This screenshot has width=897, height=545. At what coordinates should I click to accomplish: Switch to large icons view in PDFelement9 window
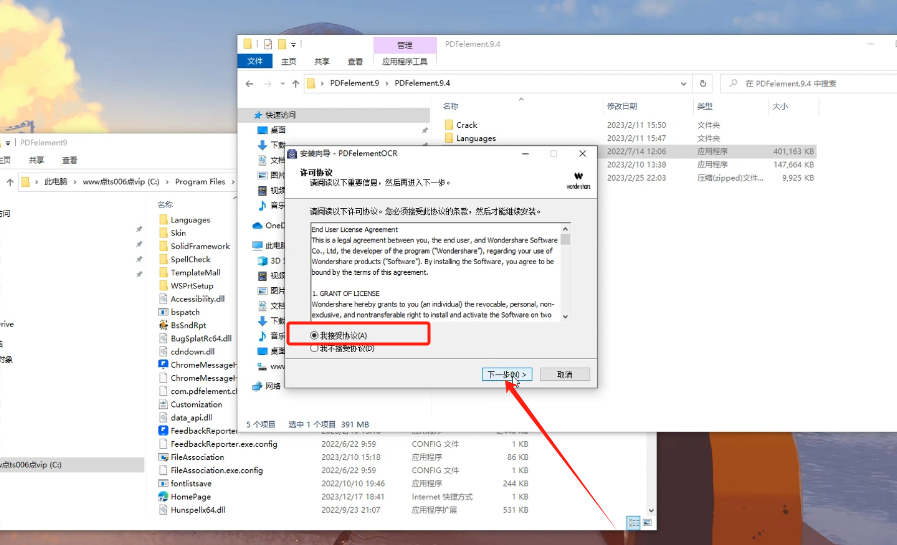click(x=648, y=523)
